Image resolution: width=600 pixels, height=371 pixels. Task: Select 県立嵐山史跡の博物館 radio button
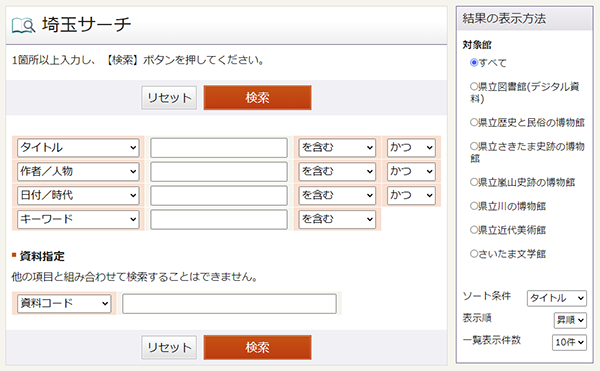(474, 182)
